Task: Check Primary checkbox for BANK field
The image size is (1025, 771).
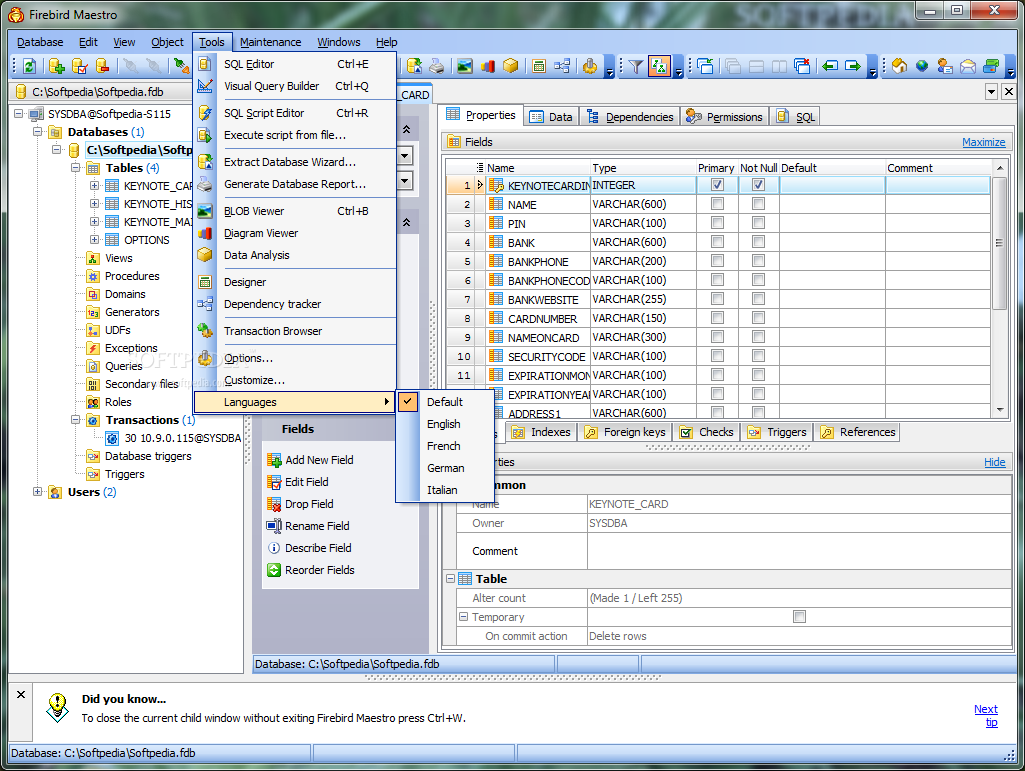Action: (x=717, y=242)
